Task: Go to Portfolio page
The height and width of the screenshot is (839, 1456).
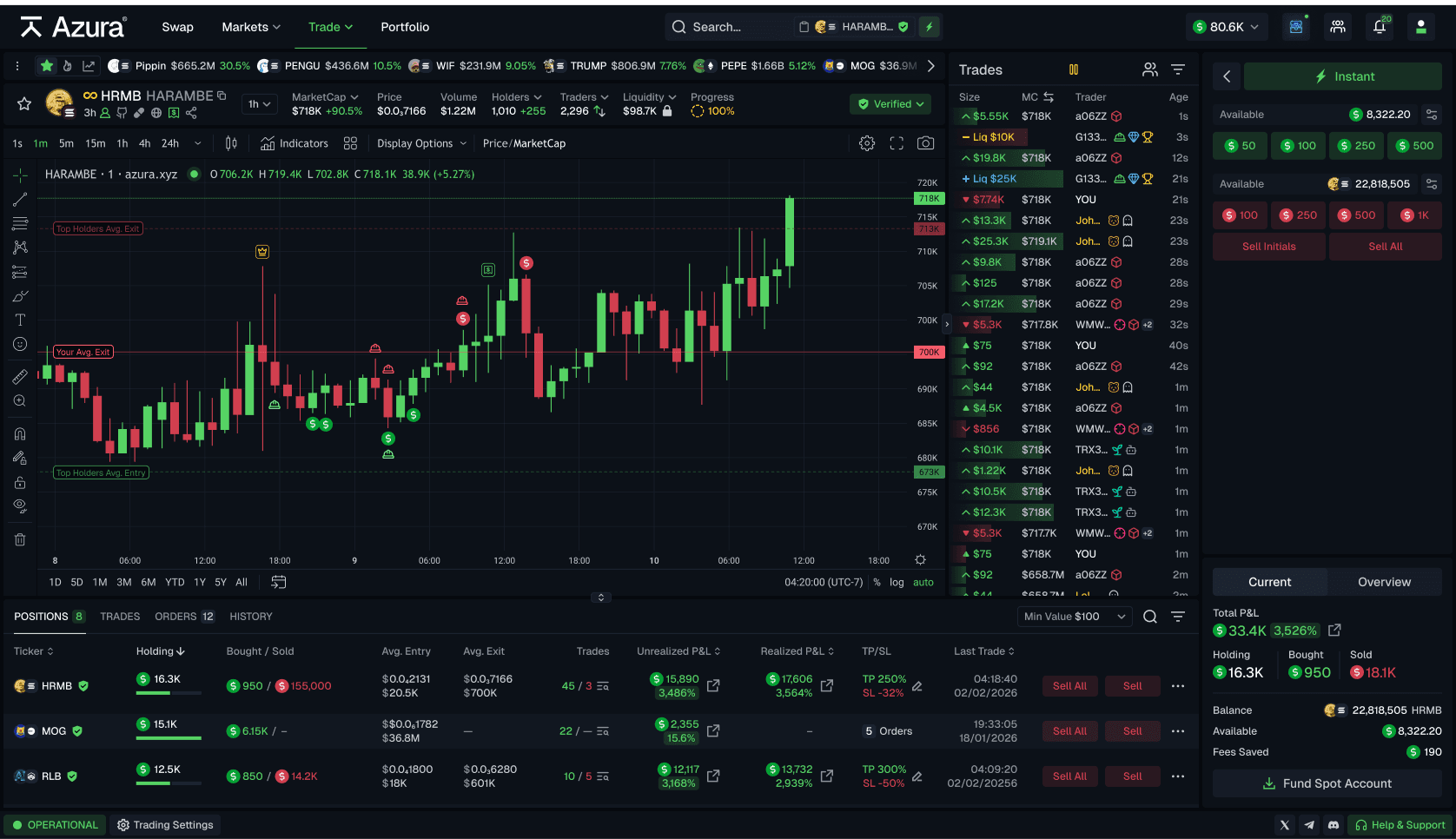Action: pos(405,27)
